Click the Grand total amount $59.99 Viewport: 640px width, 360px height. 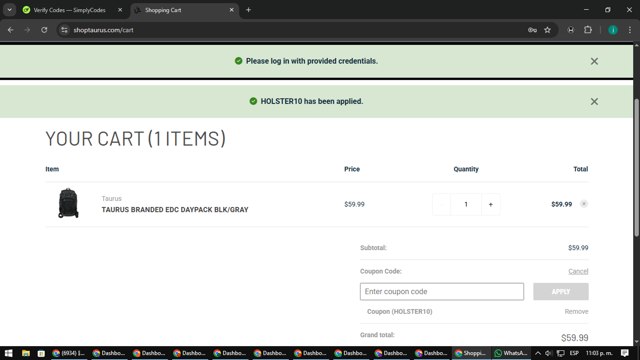tap(574, 338)
